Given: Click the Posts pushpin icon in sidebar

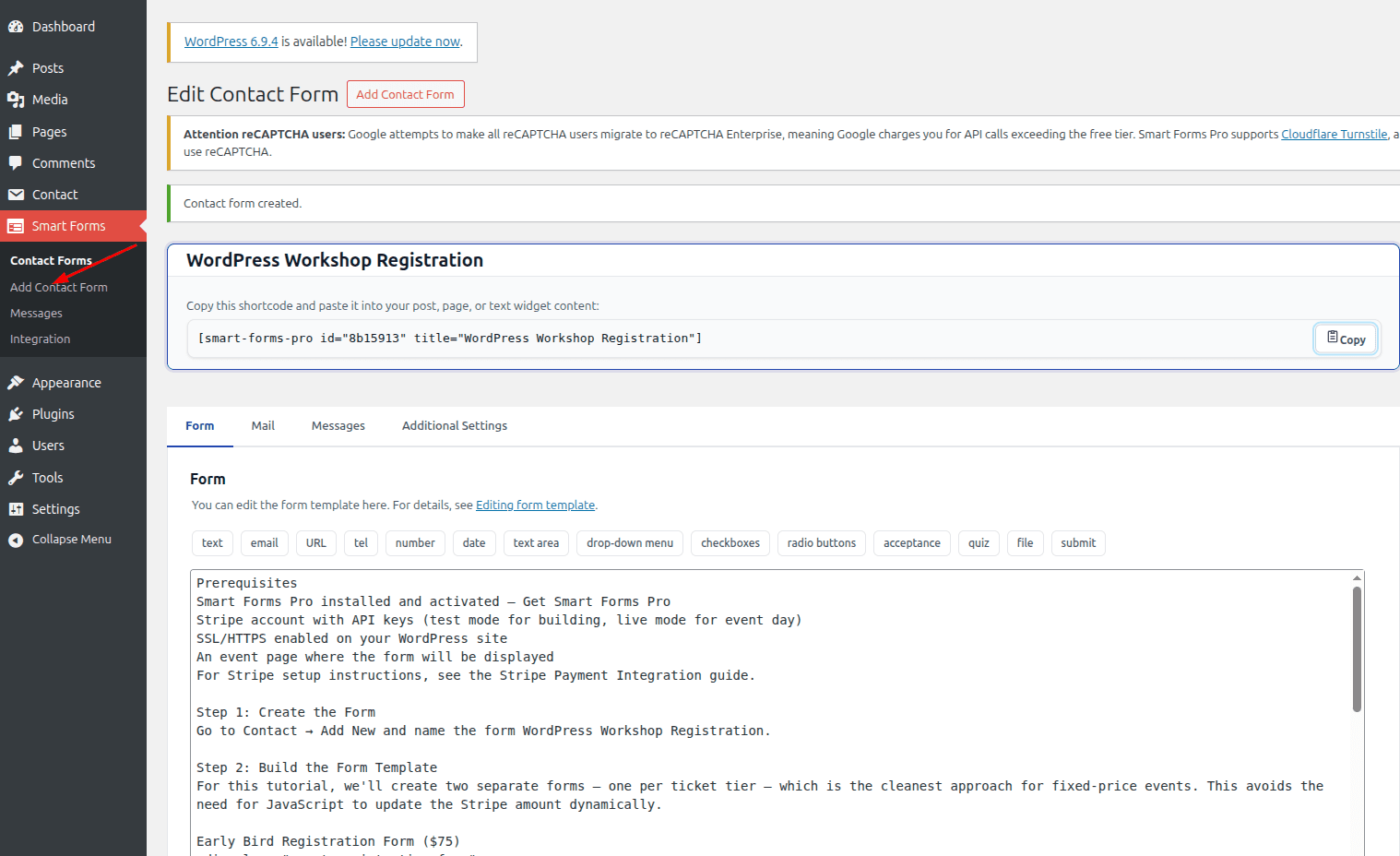Looking at the screenshot, I should tap(17, 67).
